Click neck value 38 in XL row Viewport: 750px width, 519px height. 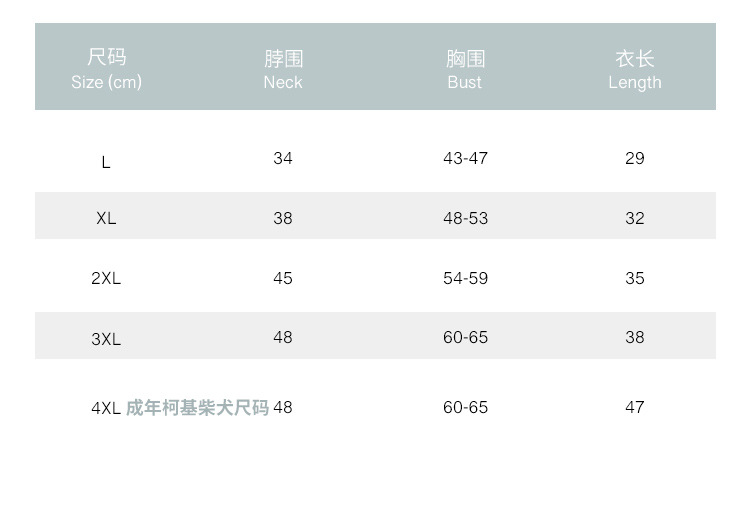[283, 218]
